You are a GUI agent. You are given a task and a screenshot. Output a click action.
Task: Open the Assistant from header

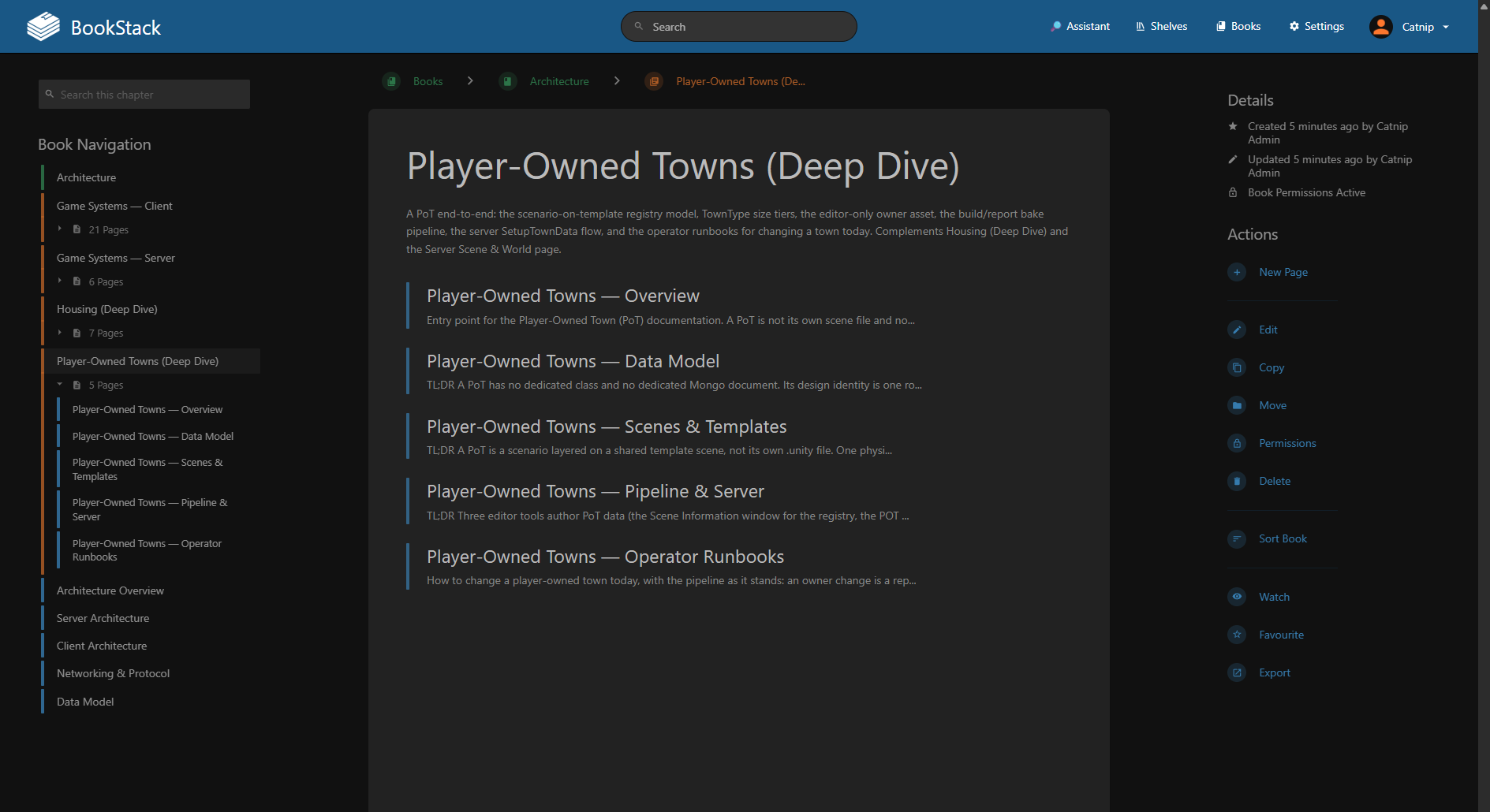1080,27
